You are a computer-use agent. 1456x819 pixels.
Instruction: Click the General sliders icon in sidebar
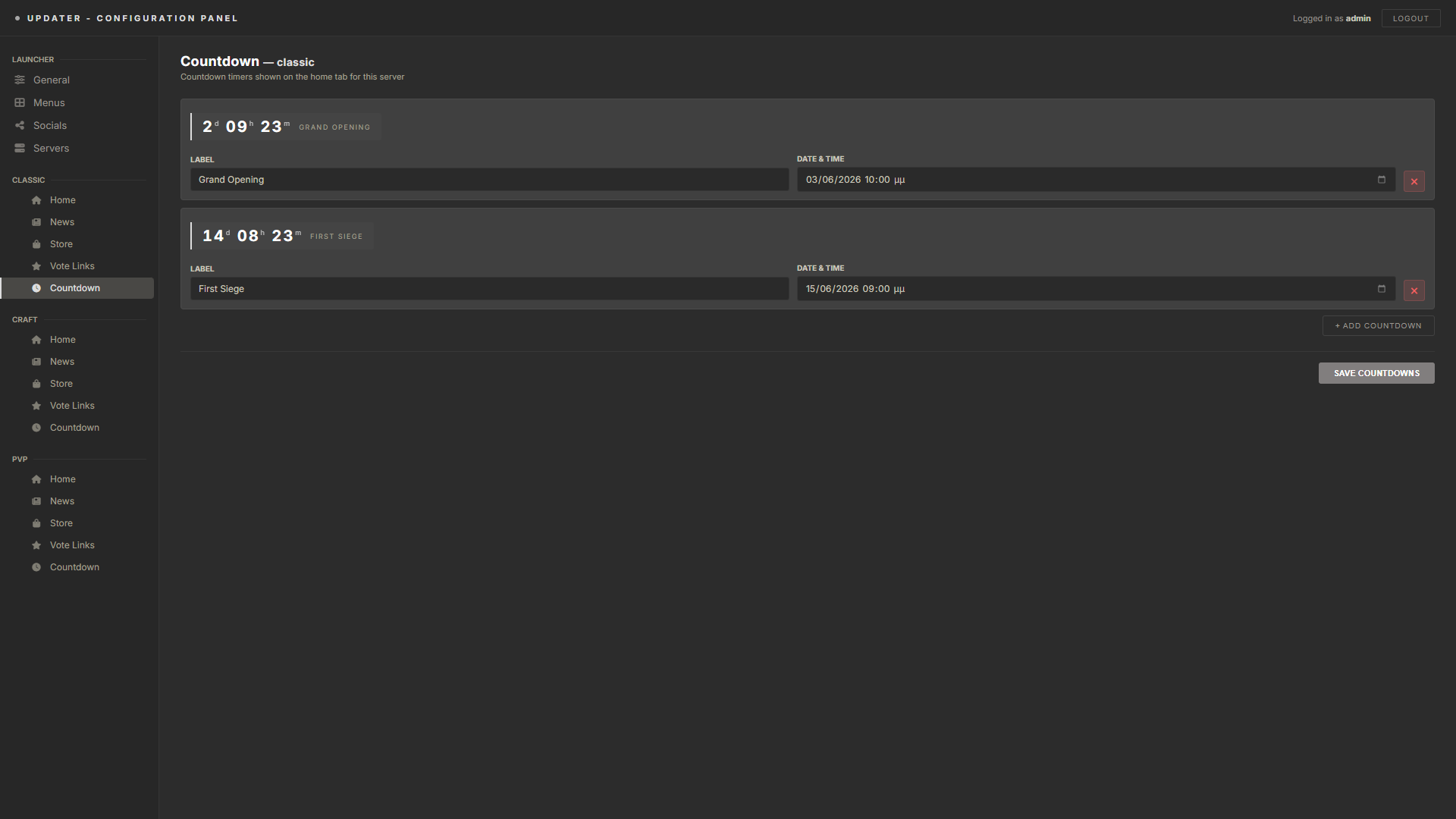click(x=20, y=80)
